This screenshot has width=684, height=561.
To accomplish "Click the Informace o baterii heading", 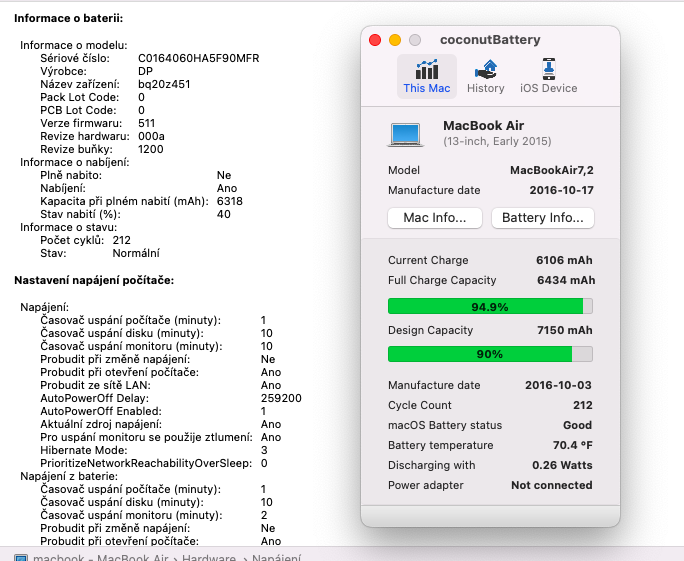I will pyautogui.click(x=68, y=18).
